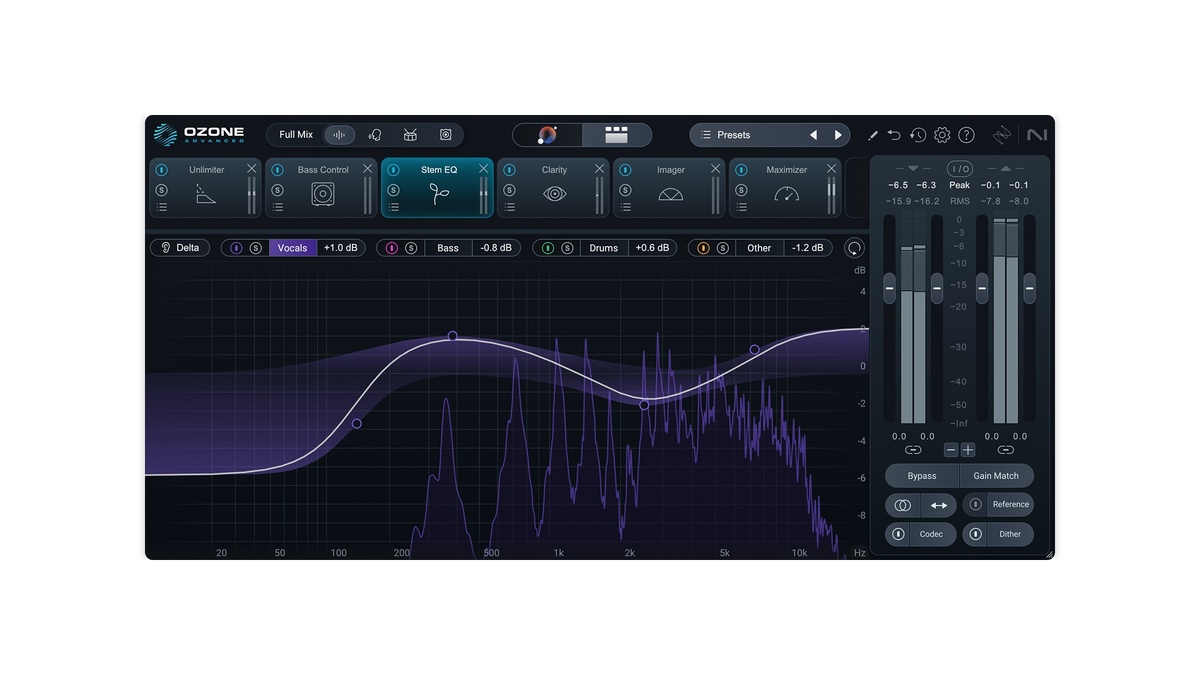The image size is (1200, 675).
Task: Toggle the Other stem power button
Action: point(703,248)
